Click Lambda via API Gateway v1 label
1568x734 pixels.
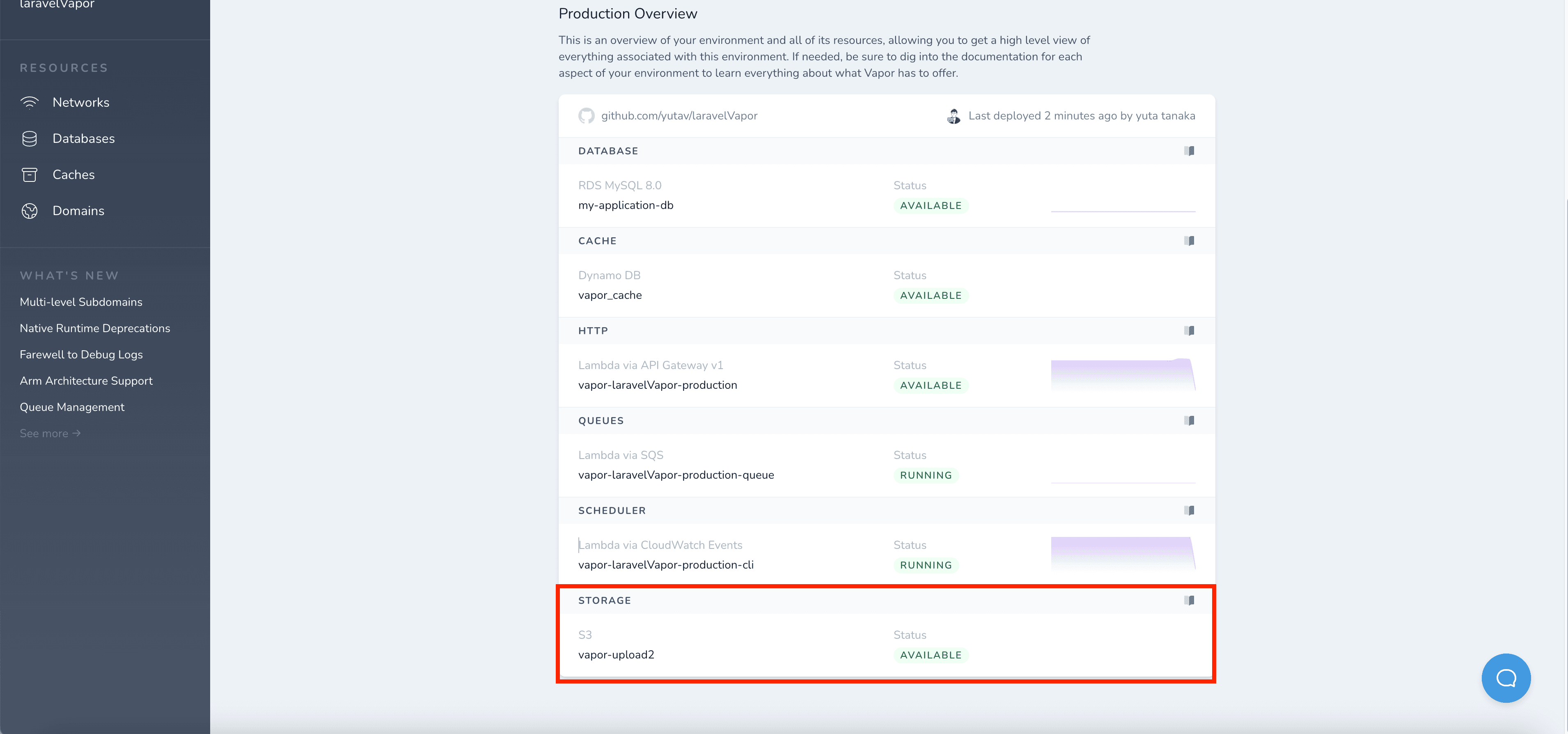click(x=651, y=365)
